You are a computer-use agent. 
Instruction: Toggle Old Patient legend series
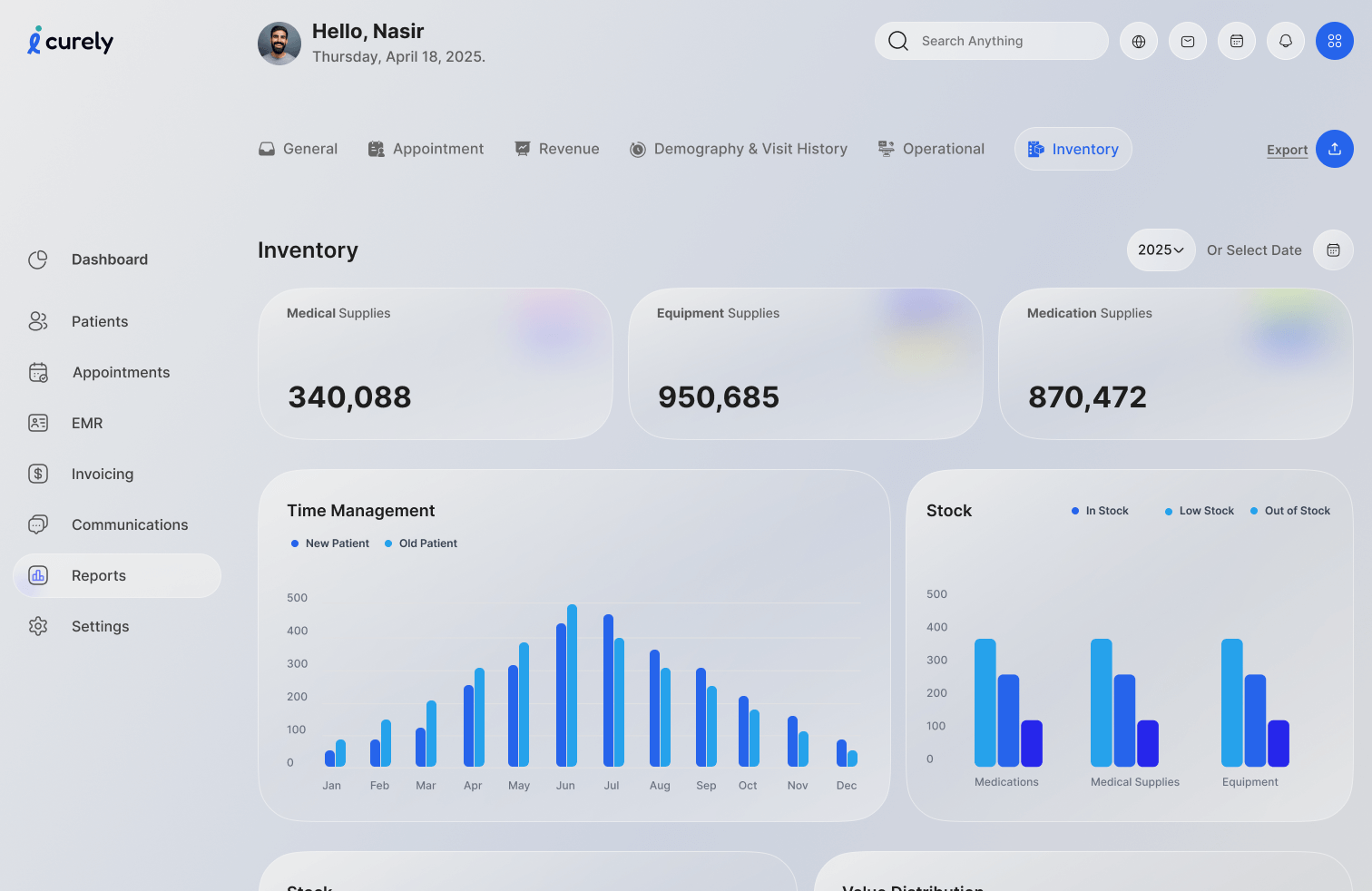click(x=421, y=543)
